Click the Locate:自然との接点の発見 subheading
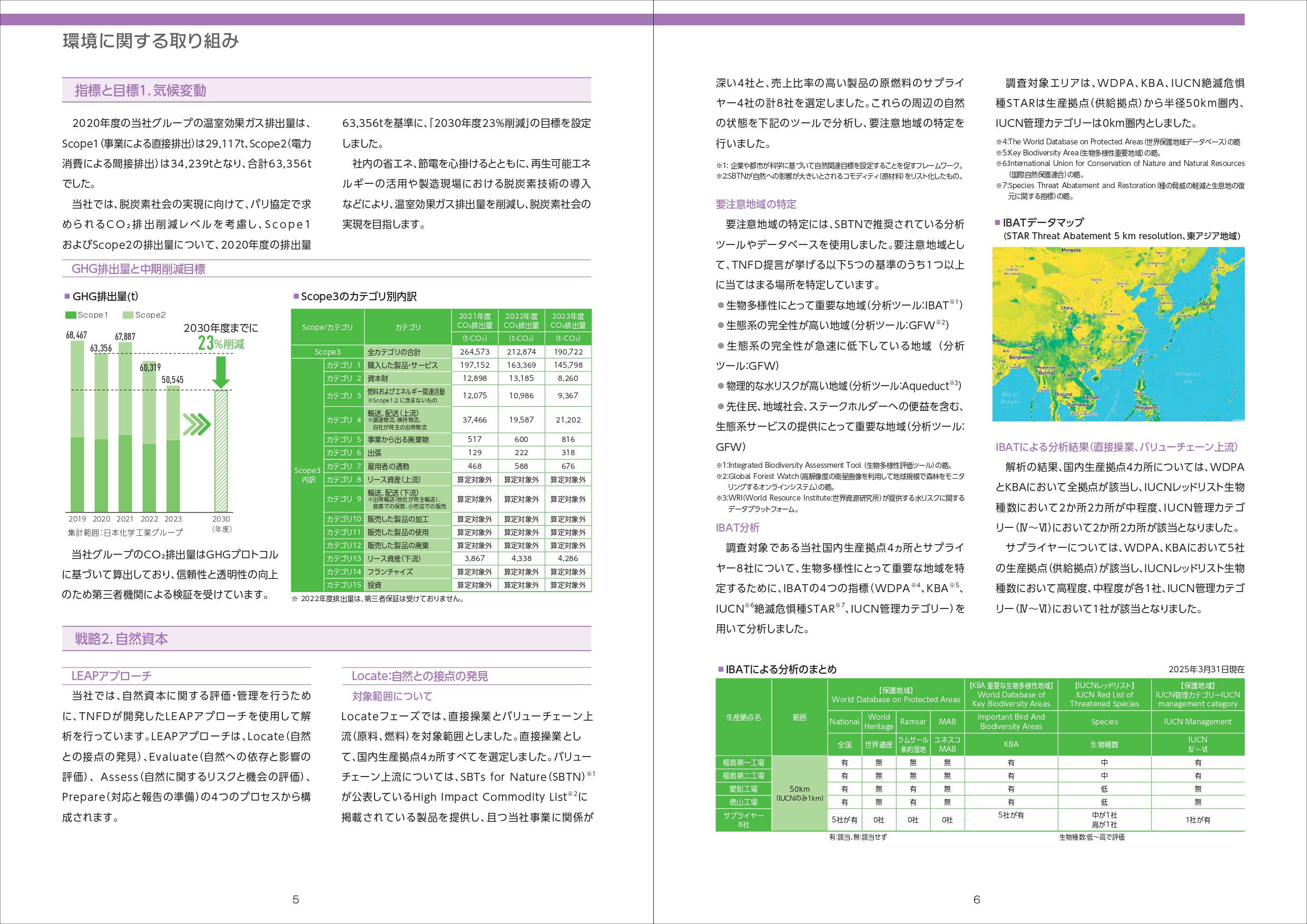 point(419,676)
